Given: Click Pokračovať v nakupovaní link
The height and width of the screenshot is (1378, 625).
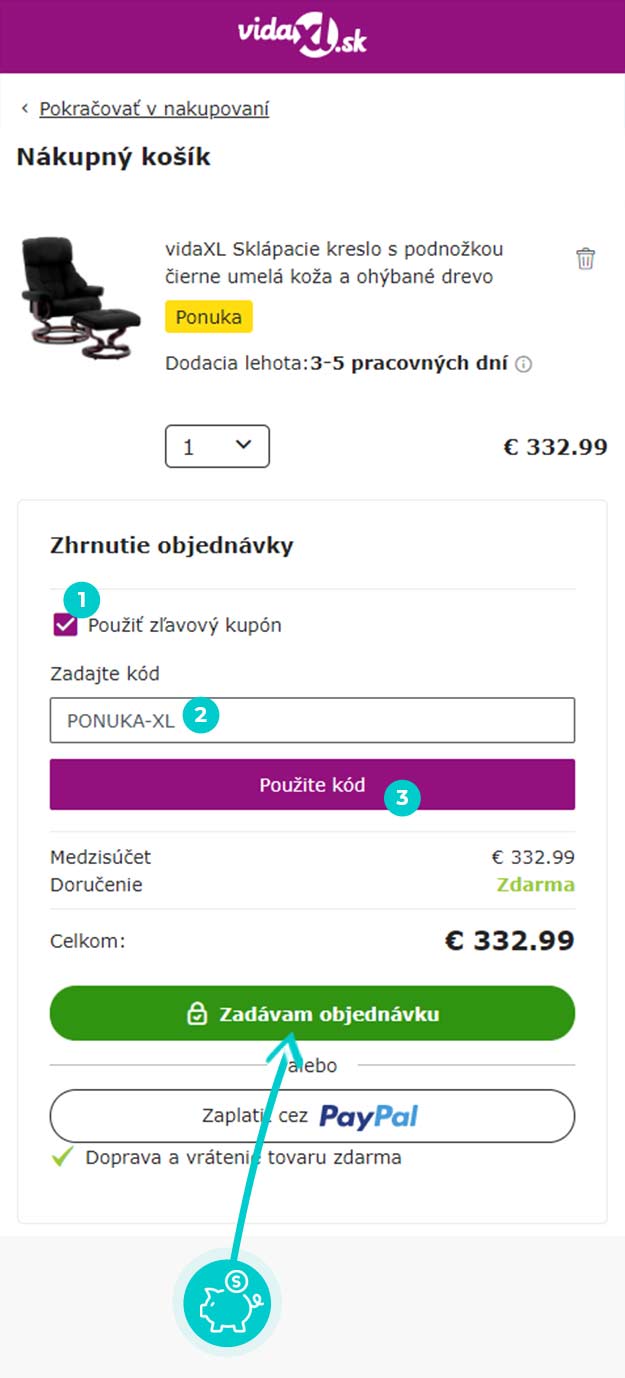Looking at the screenshot, I should (x=154, y=109).
